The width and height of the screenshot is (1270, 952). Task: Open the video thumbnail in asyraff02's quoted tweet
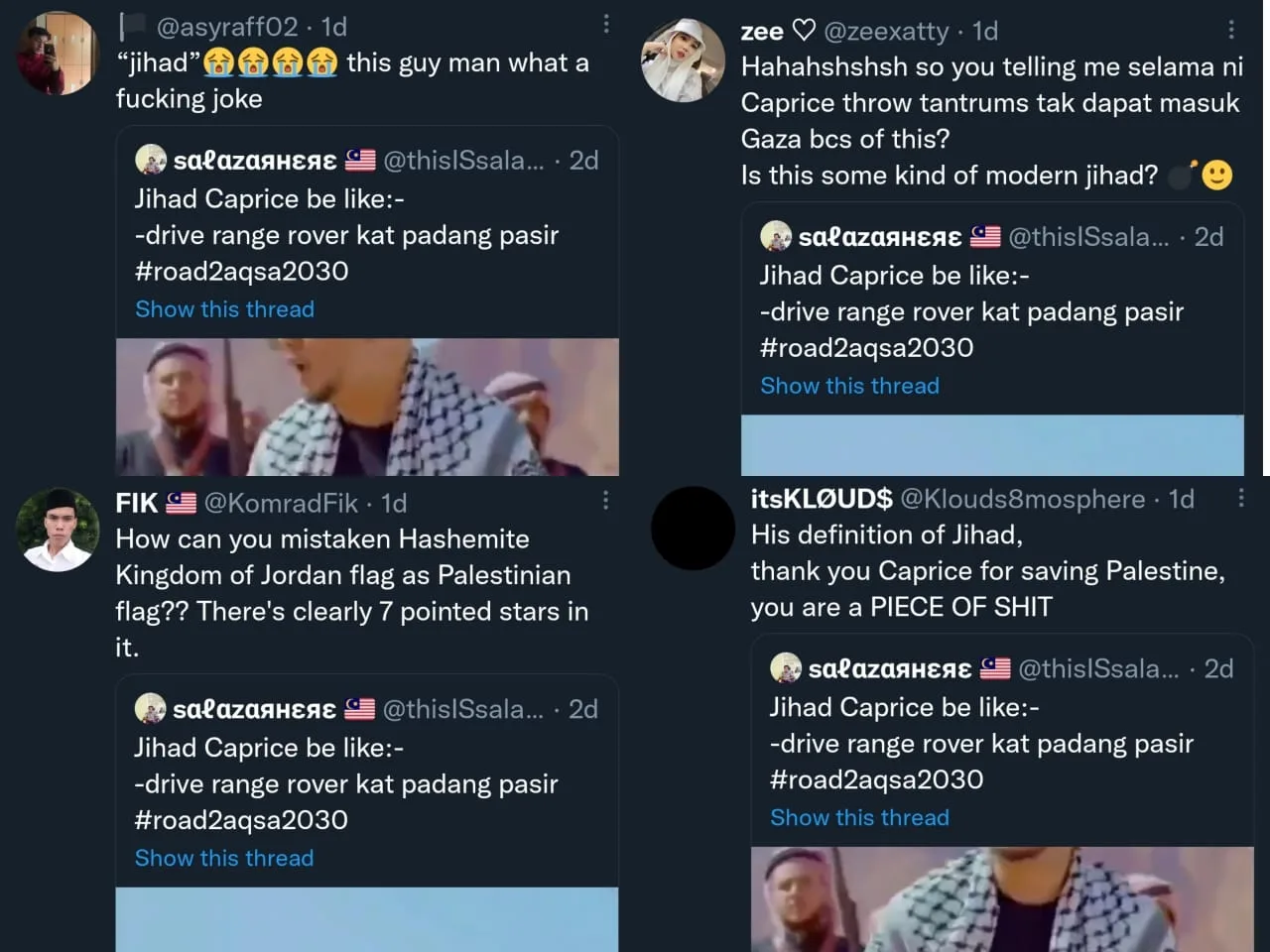[x=367, y=407]
